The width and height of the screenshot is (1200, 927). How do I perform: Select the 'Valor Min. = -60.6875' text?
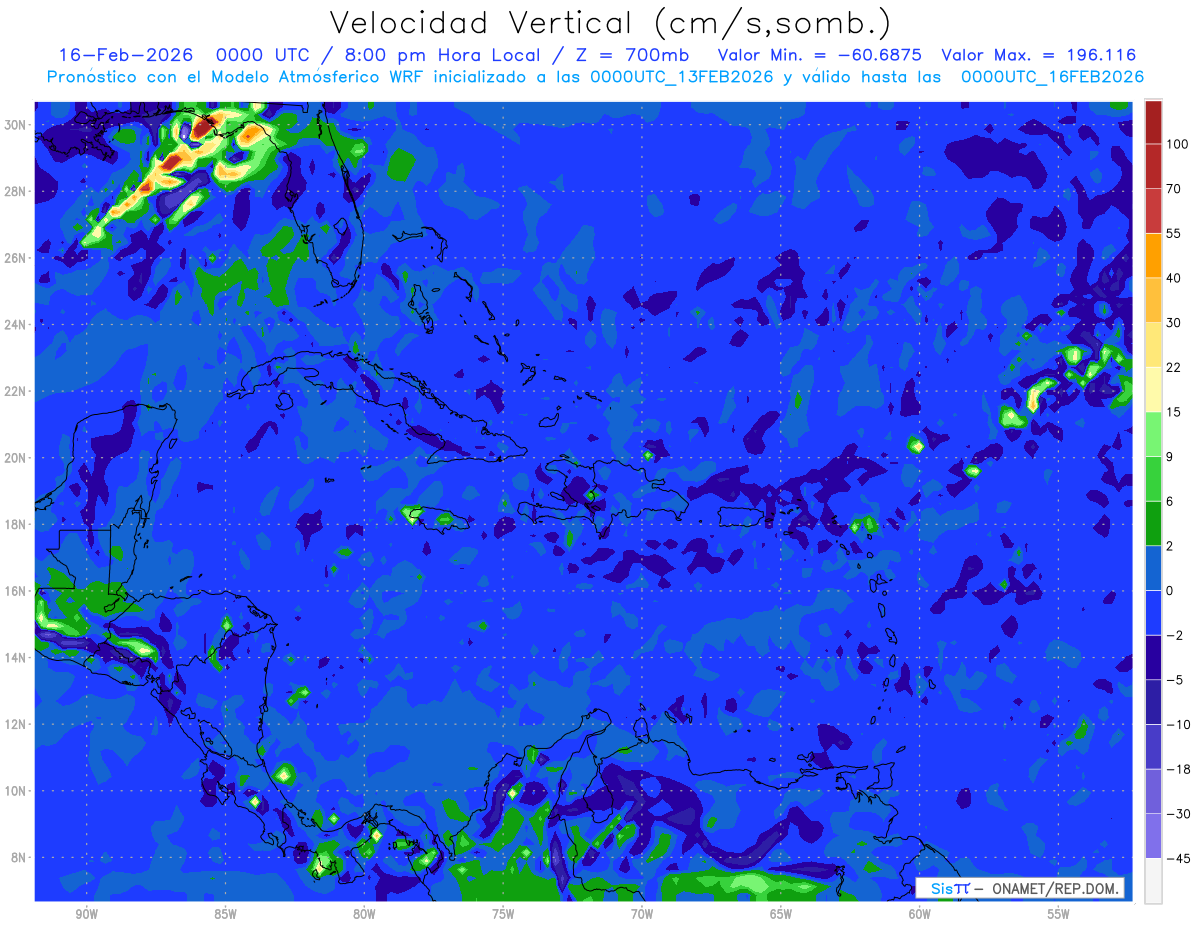click(x=820, y=55)
